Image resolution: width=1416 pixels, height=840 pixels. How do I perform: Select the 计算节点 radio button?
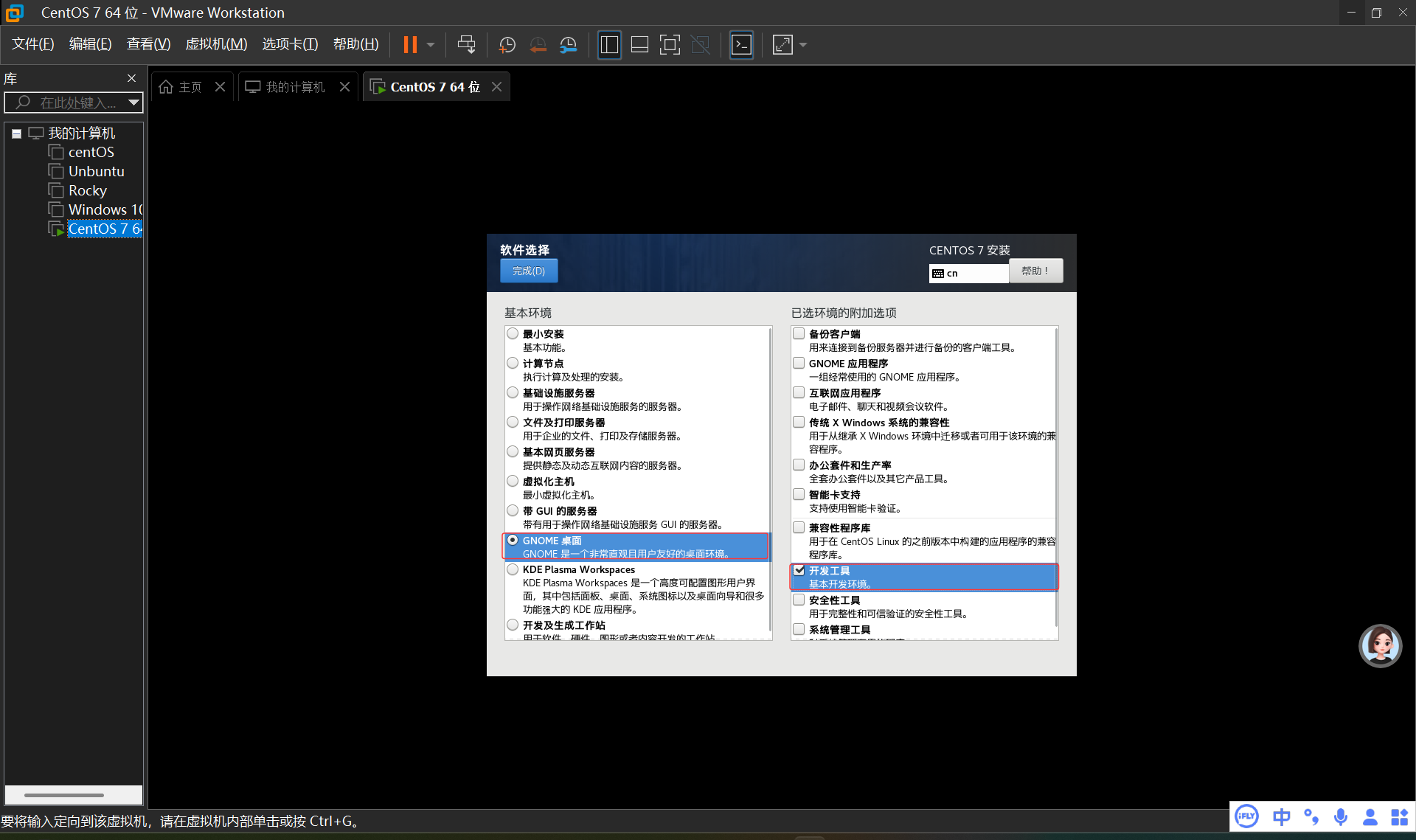tap(513, 364)
